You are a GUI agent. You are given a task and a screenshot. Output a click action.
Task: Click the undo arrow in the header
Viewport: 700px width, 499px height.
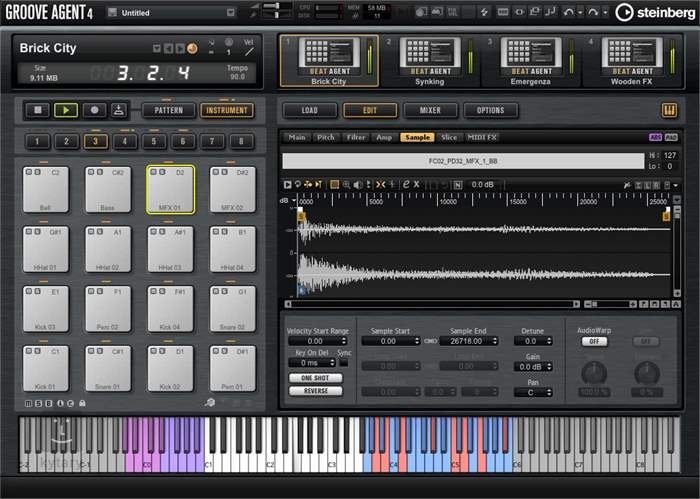[x=568, y=12]
